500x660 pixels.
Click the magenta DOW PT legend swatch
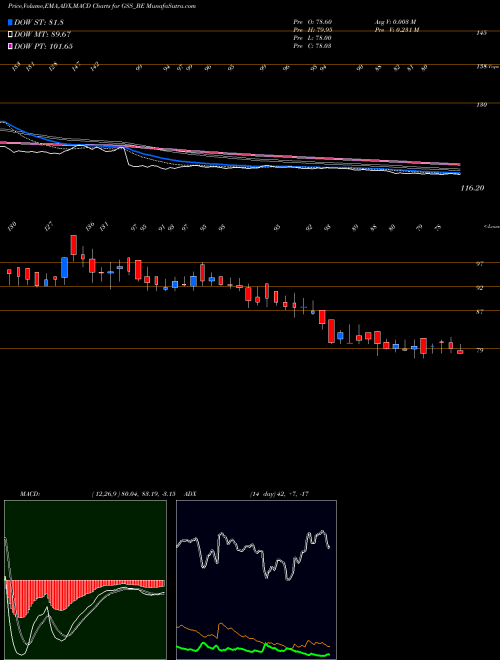pos(10,46)
